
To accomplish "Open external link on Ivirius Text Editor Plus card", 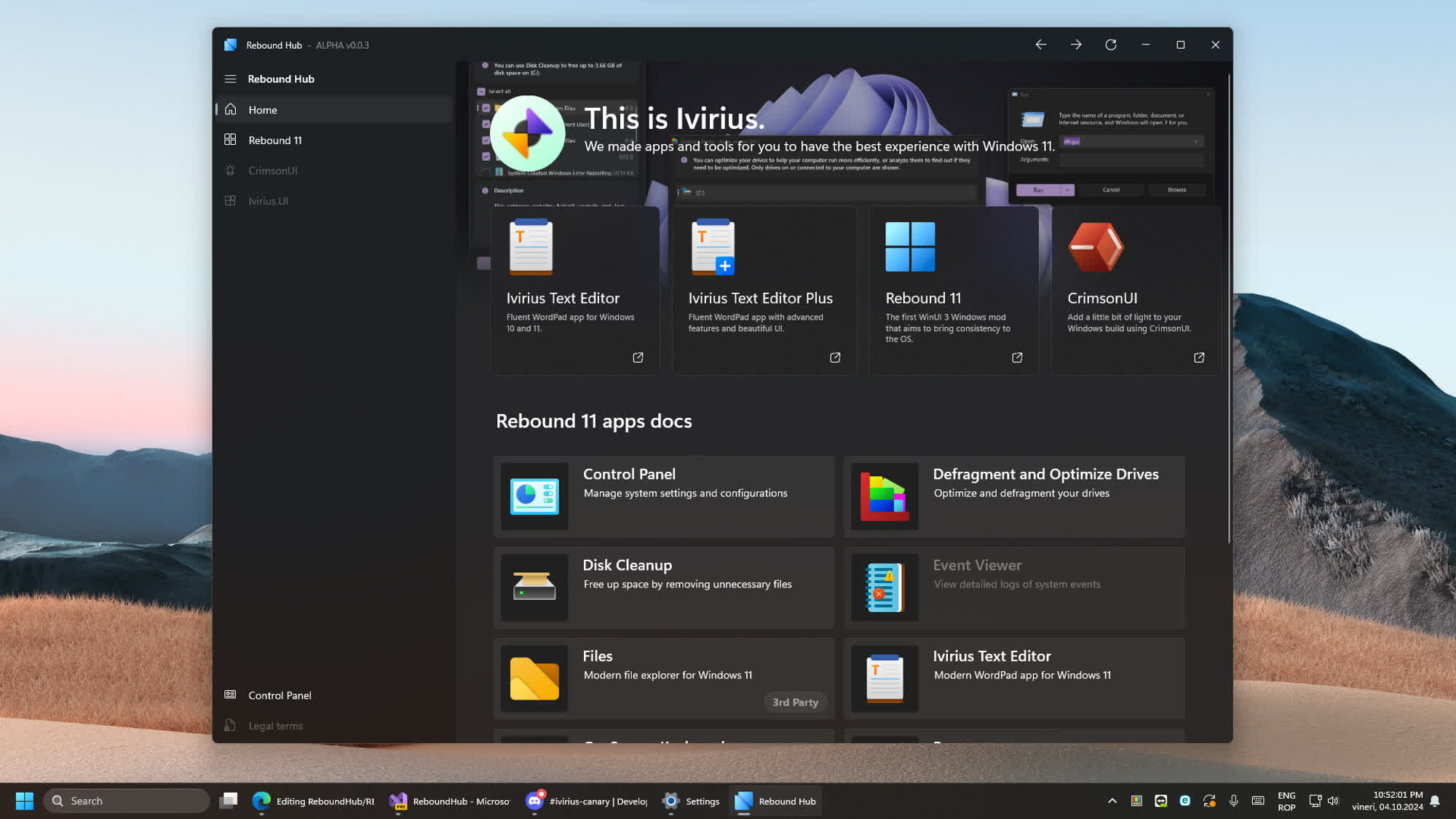I will point(835,357).
